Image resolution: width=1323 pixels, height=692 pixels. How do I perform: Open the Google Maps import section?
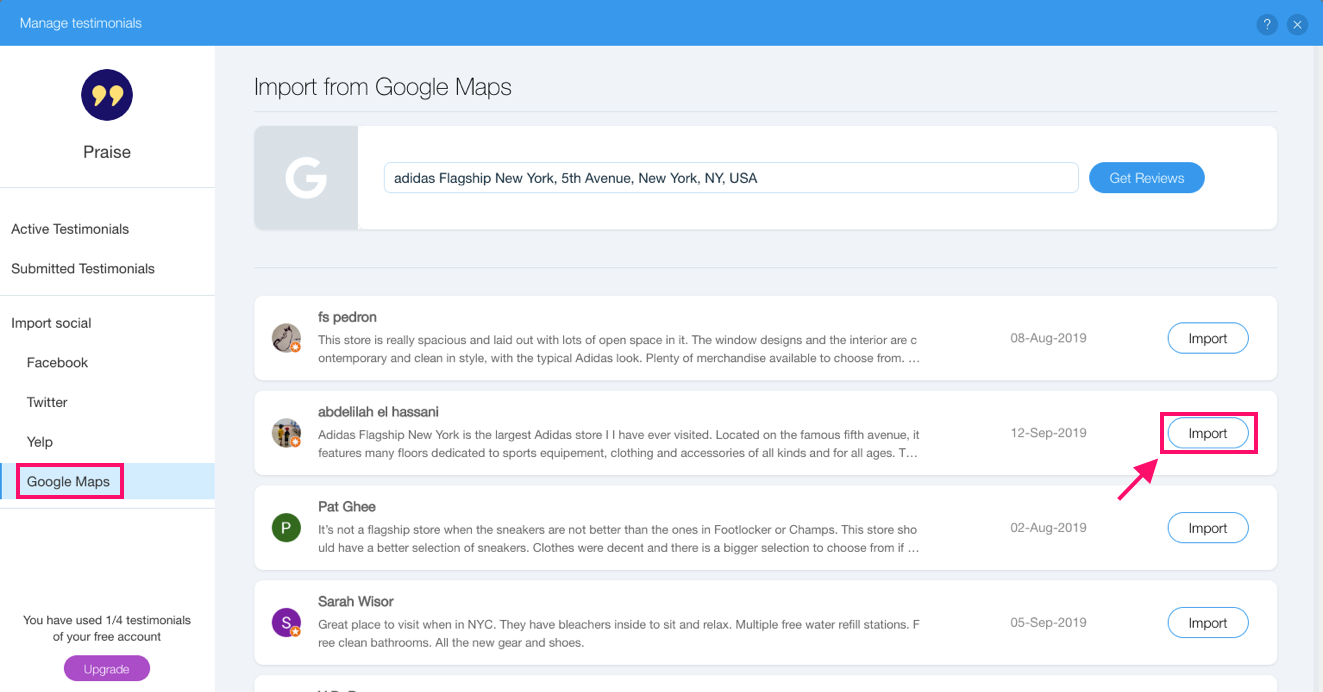[x=67, y=481]
